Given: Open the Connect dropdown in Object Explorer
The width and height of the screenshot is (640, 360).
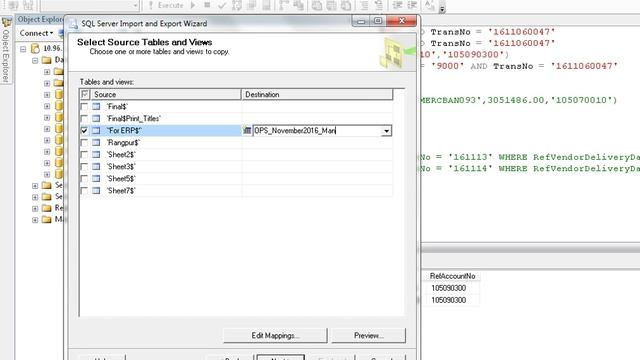Looking at the screenshot, I should pyautogui.click(x=36, y=33).
